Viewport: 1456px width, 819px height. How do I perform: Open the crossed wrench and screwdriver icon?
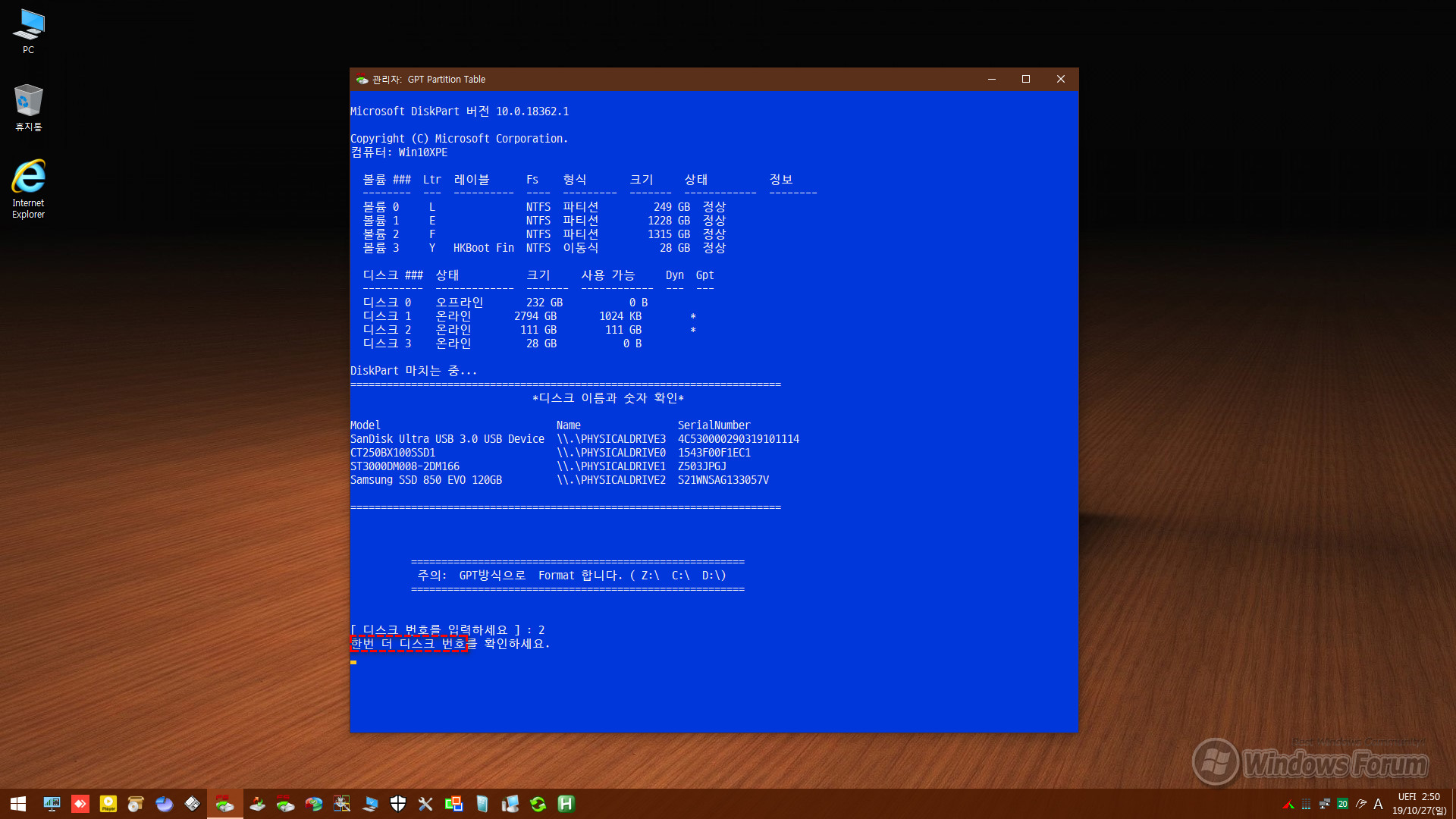426,804
